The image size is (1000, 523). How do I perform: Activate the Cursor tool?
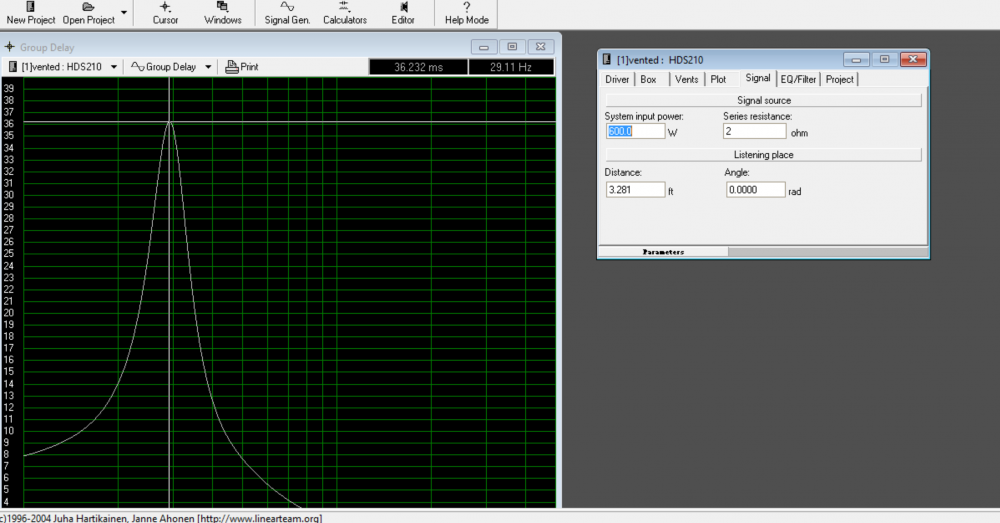click(165, 13)
